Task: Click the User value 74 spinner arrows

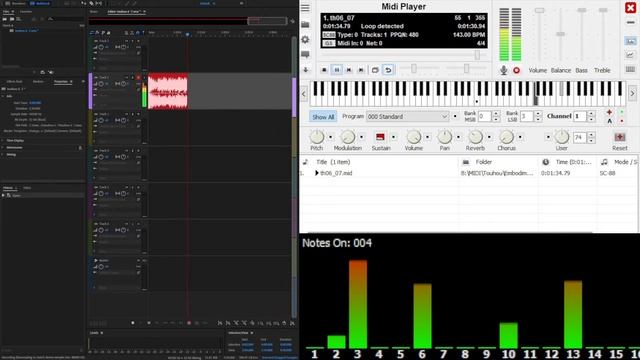Action: (591, 138)
